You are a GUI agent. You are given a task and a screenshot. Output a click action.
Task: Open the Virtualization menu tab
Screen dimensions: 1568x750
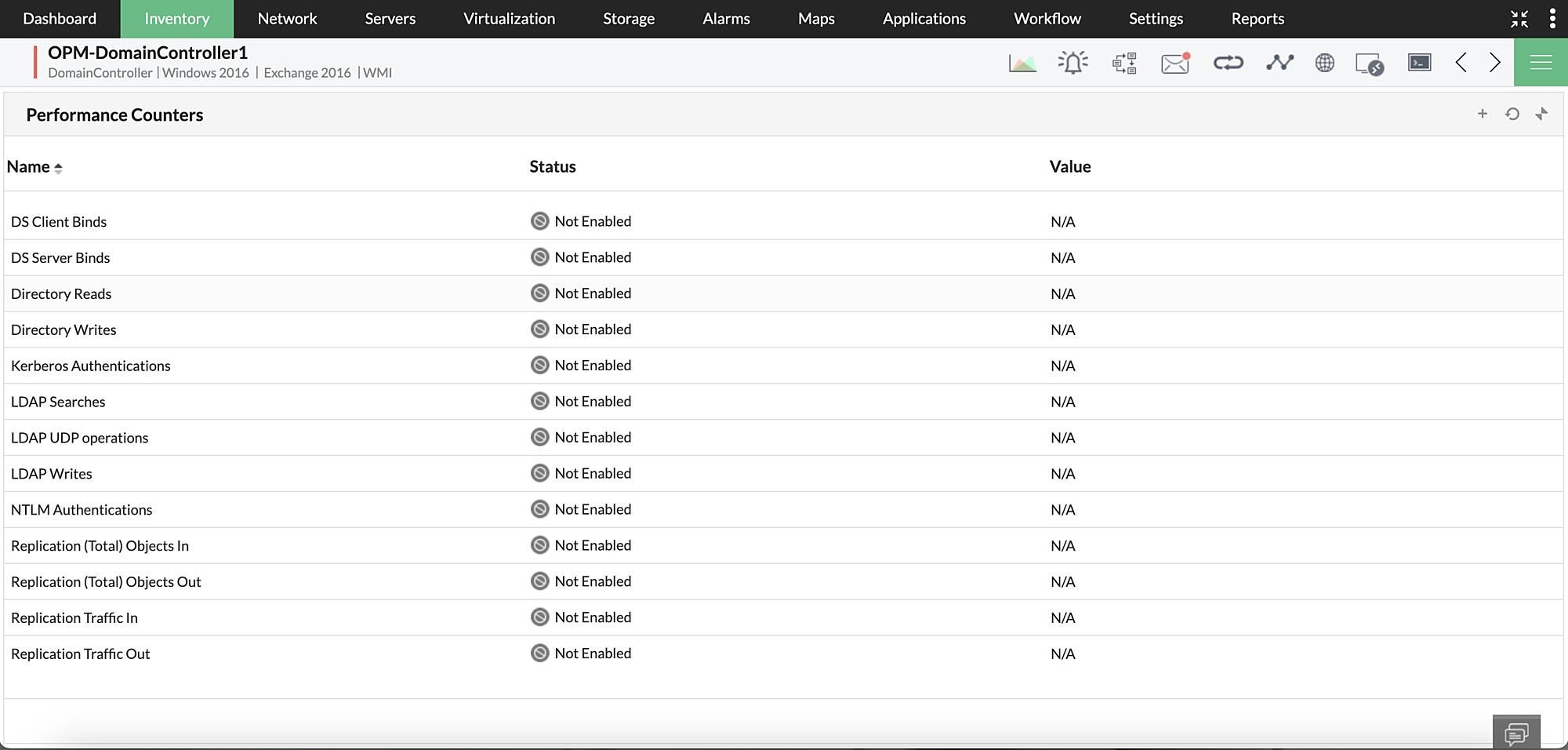pyautogui.click(x=509, y=19)
